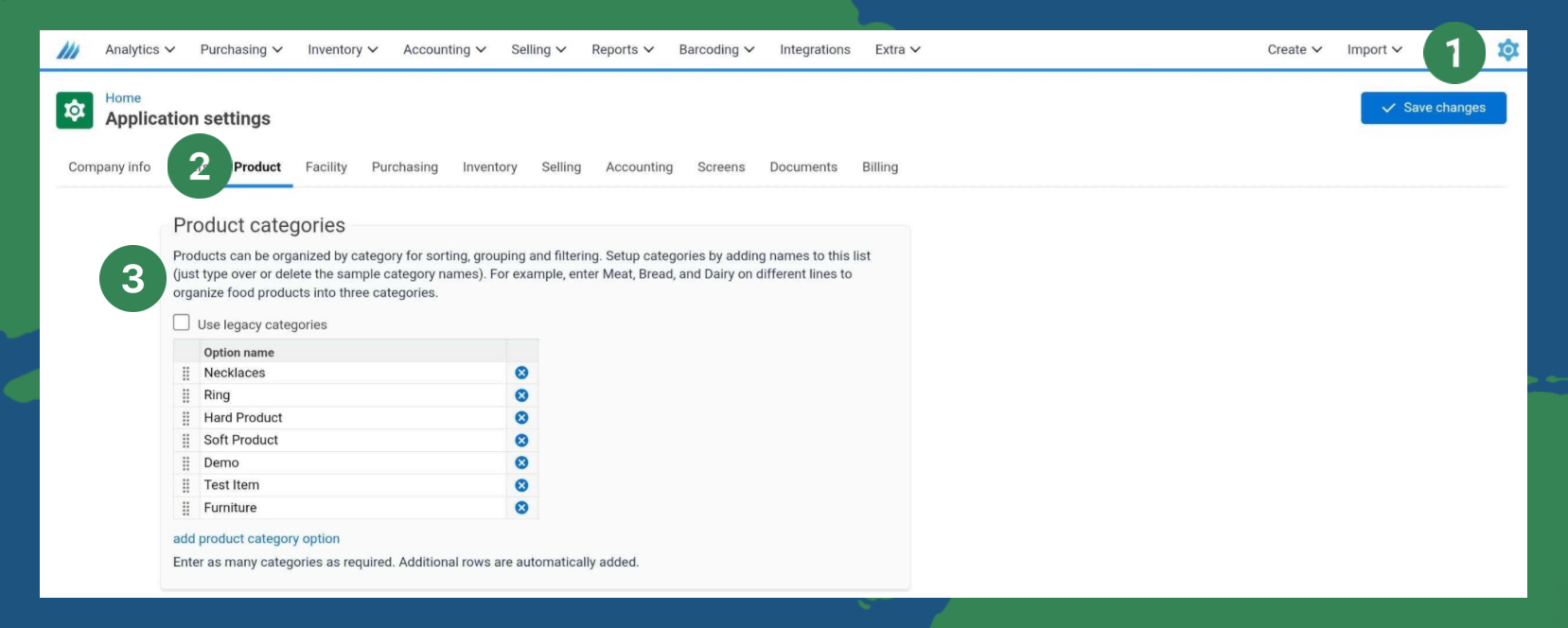Click the Soft Product name field
Screen dimensions: 1568x628
[353, 441]
